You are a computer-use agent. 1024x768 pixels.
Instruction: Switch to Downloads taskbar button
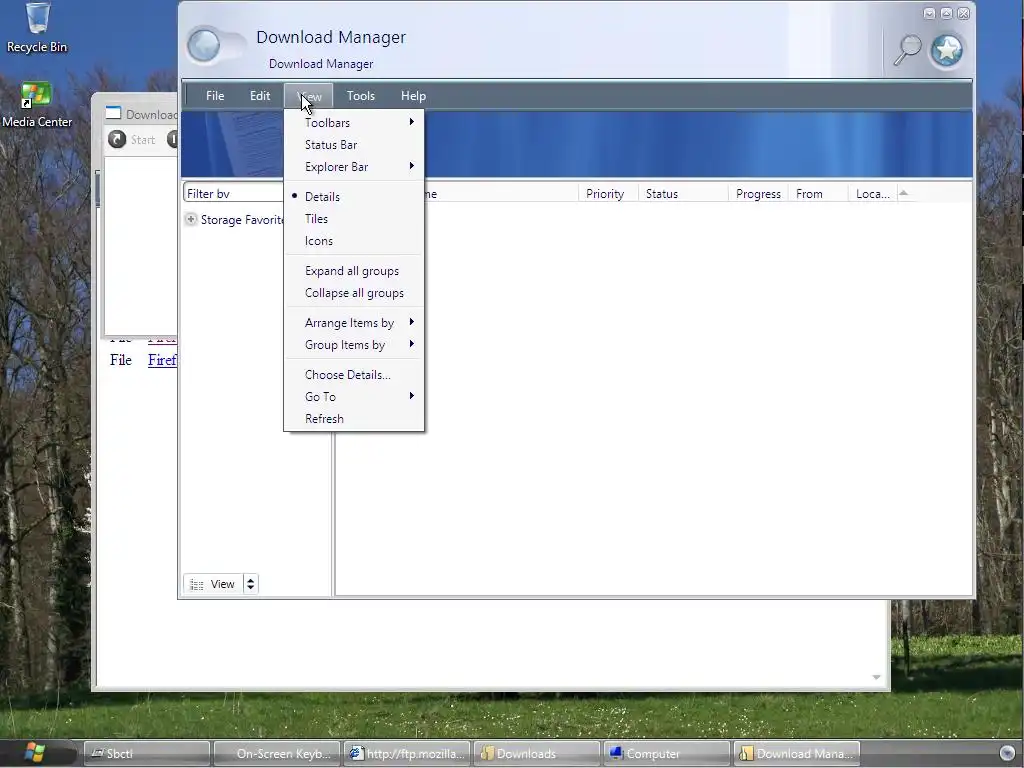537,754
